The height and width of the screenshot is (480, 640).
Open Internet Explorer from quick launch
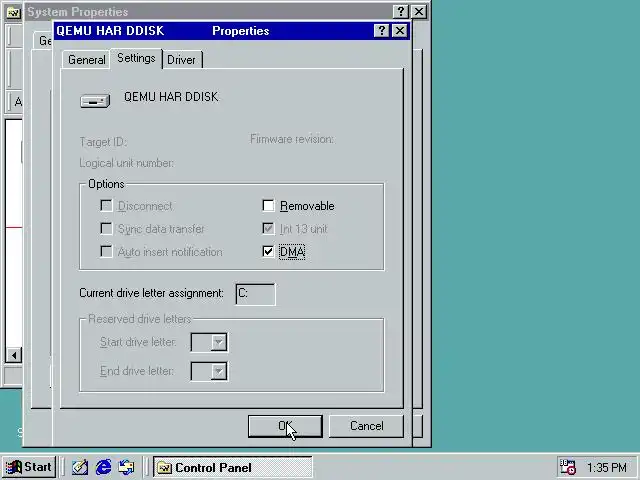[103, 467]
